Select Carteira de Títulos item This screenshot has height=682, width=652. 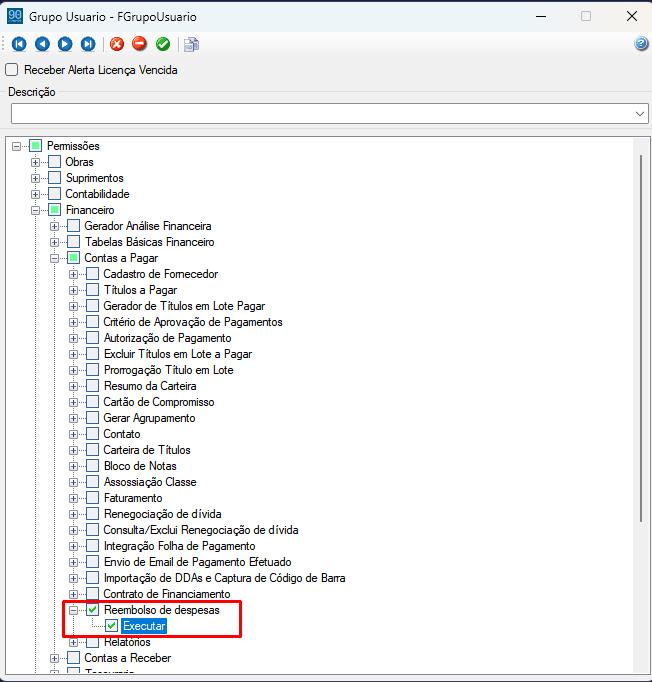[147, 450]
